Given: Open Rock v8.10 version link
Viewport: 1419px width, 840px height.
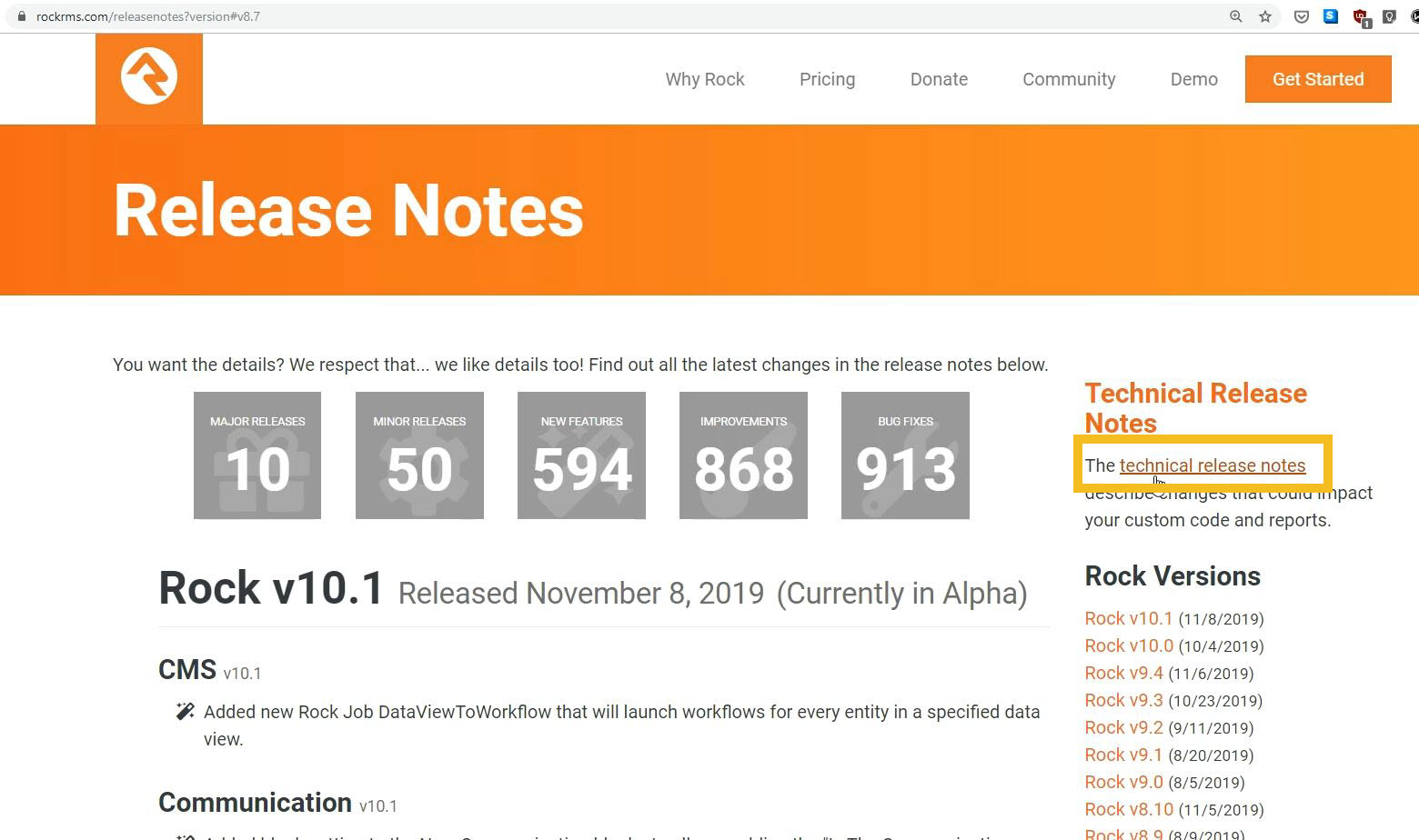Looking at the screenshot, I should tap(1129, 809).
